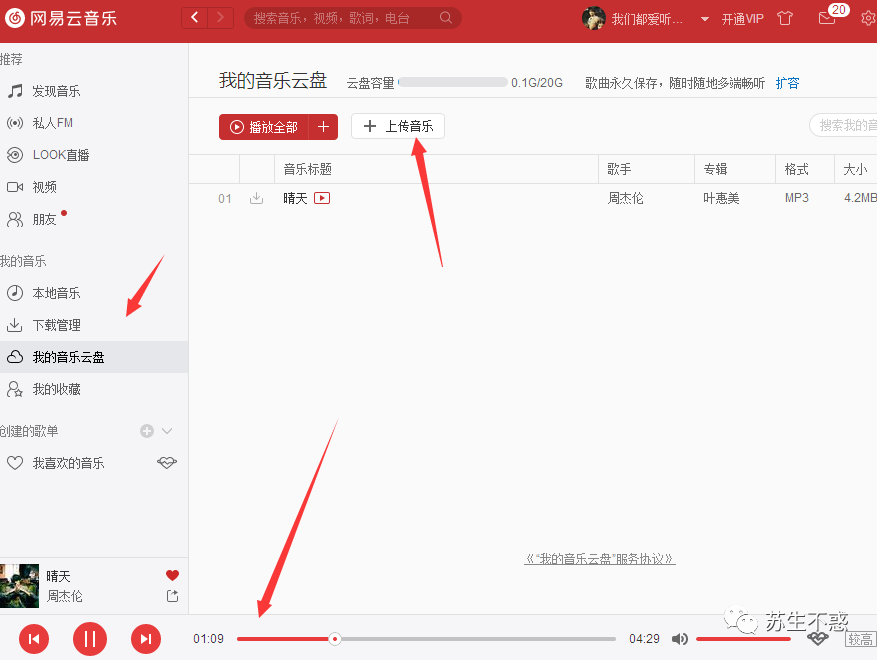The height and width of the screenshot is (660, 877).
Task: Open the user avatar profile
Action: (x=593, y=18)
